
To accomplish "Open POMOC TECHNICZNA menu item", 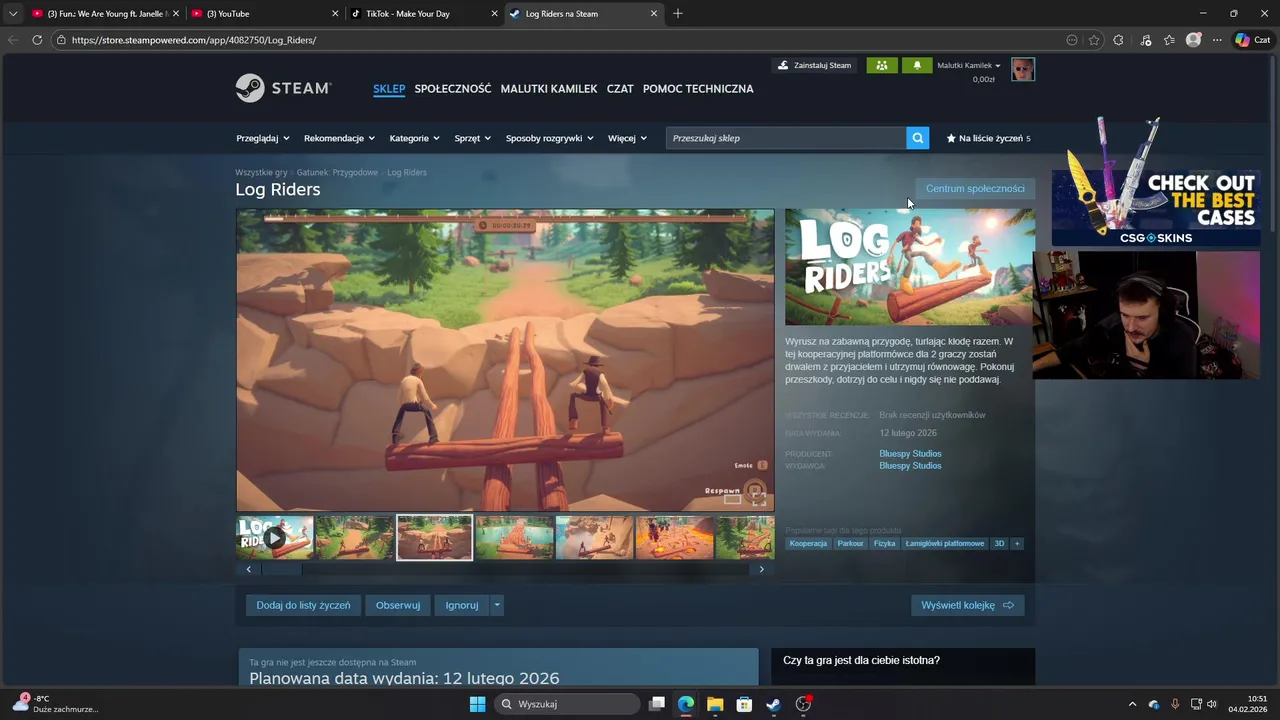I will click(698, 88).
